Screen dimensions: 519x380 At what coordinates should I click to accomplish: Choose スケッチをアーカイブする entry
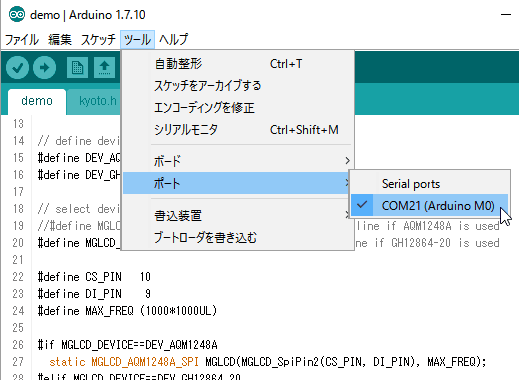click(x=238, y=86)
